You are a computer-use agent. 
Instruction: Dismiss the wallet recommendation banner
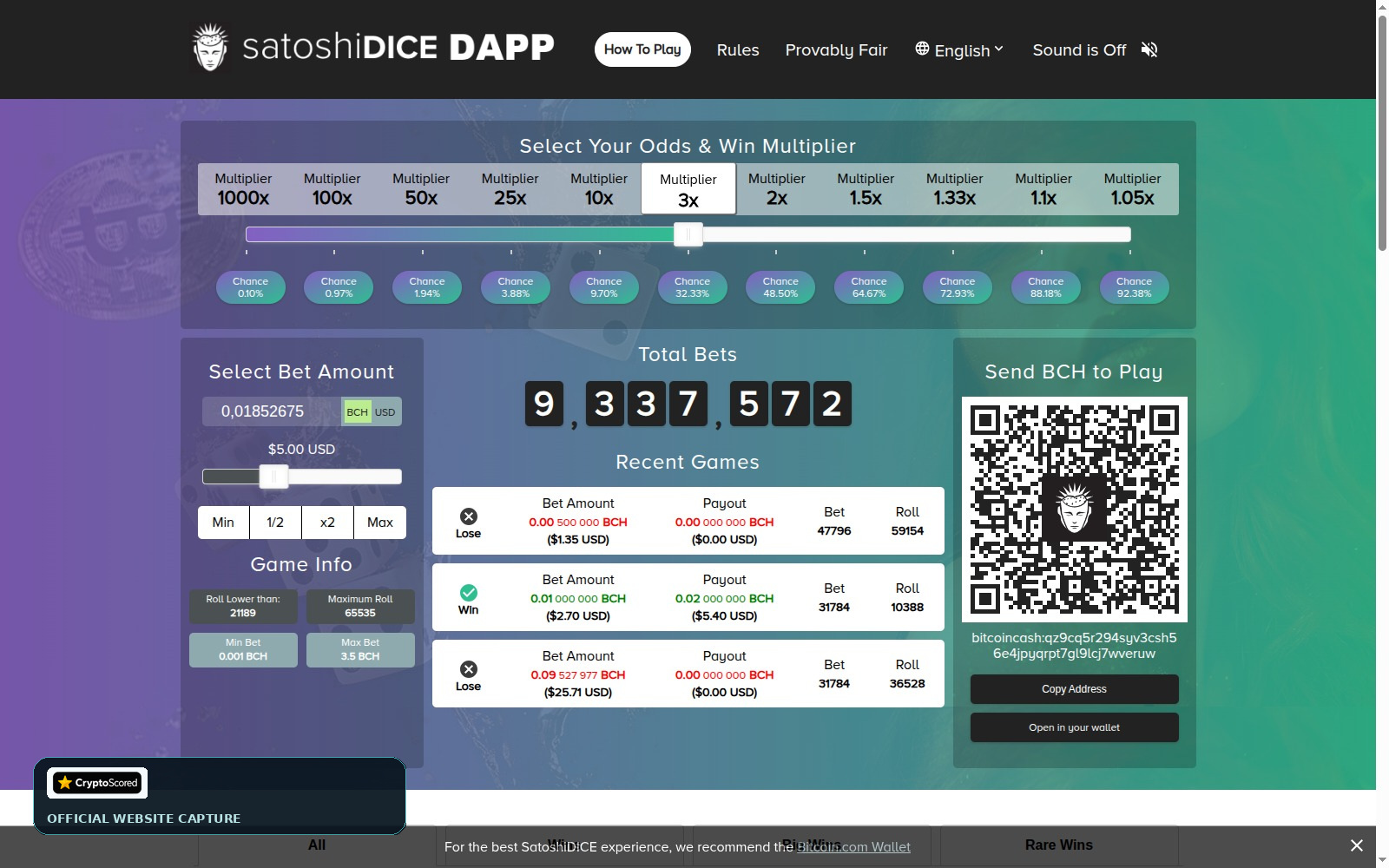tap(1356, 845)
